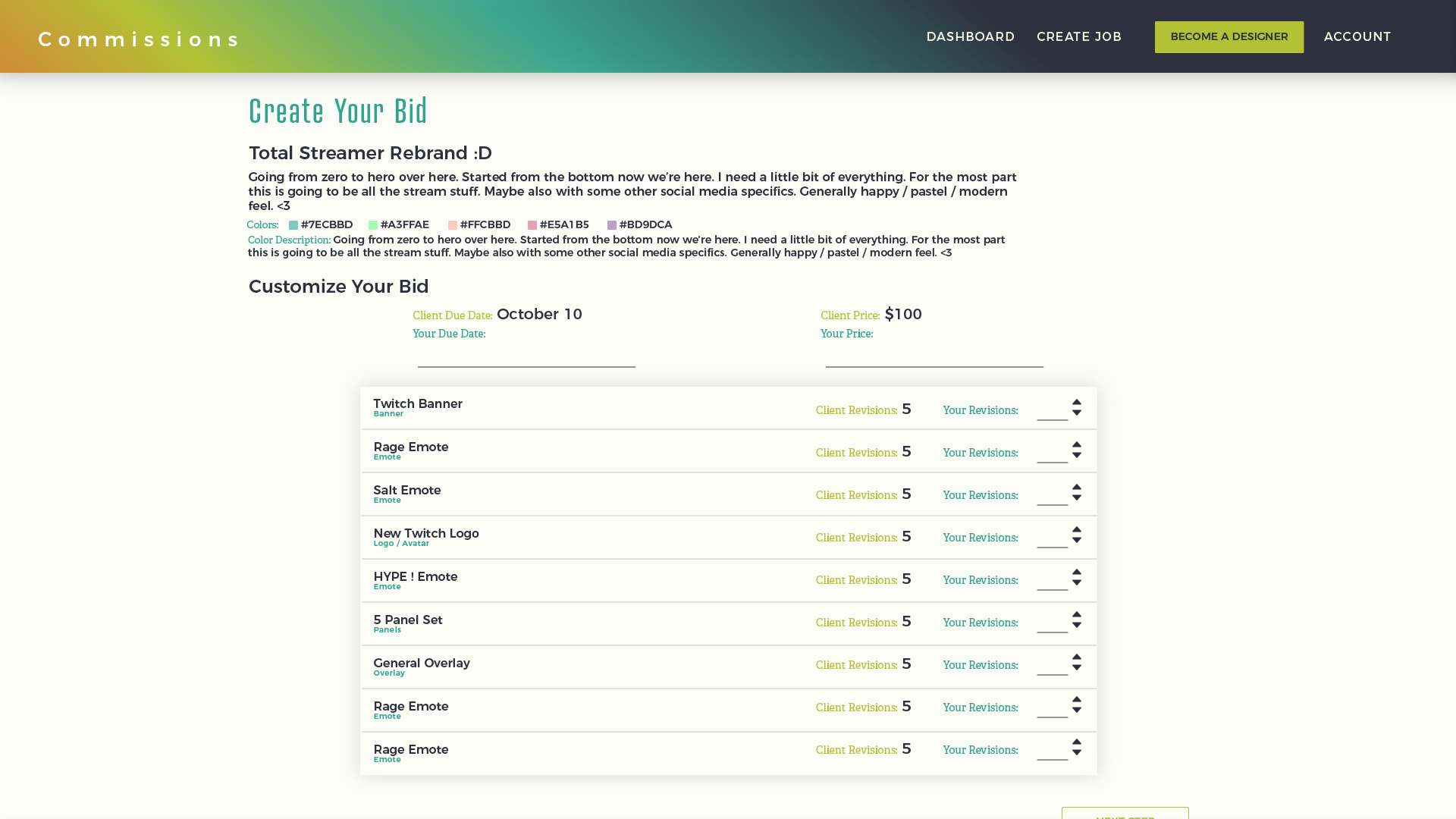
Task: Go to Create Job page
Action: coord(1078,36)
